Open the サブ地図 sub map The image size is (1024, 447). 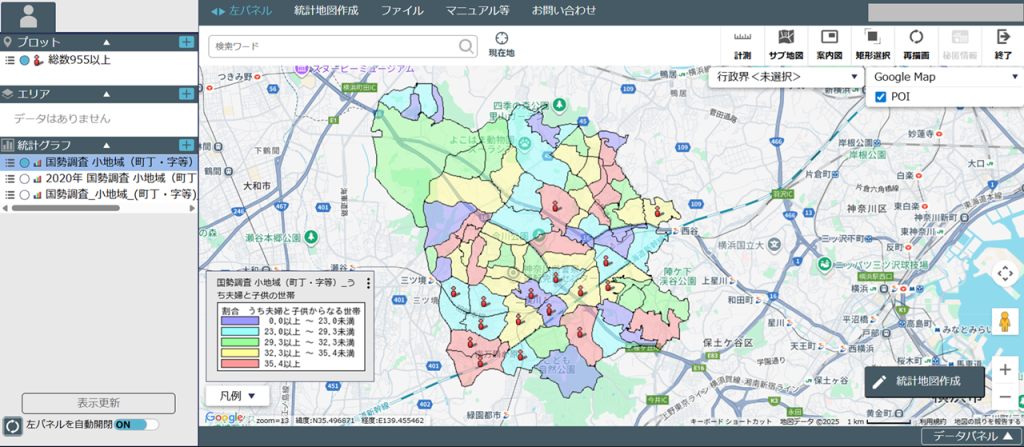[785, 43]
